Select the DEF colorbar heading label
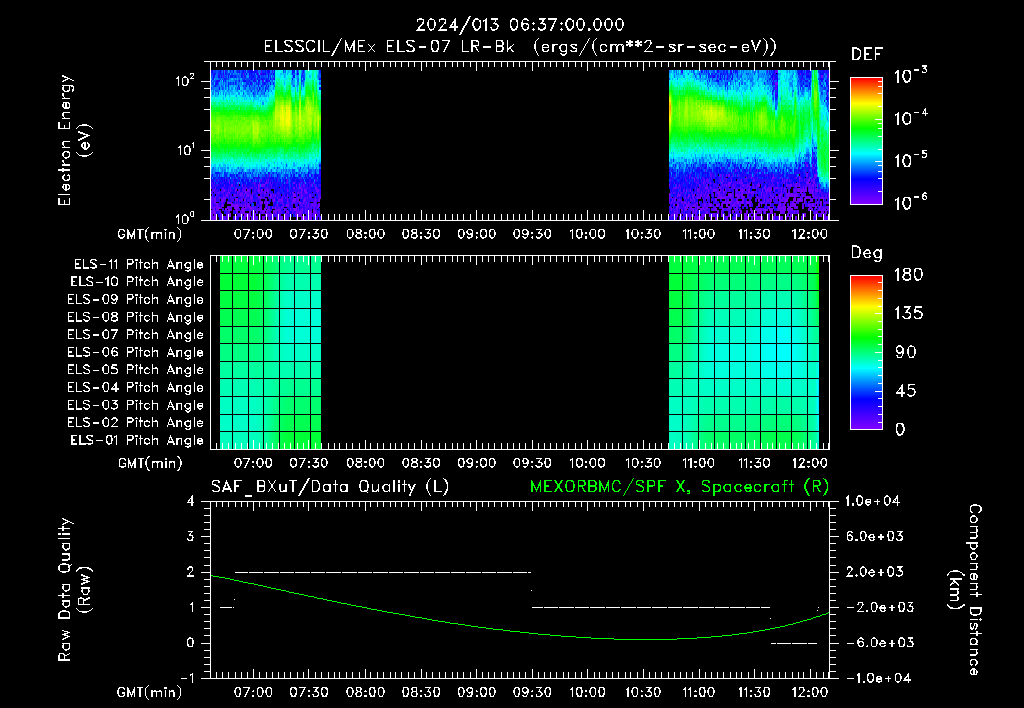The image size is (1024, 708). 867,55
